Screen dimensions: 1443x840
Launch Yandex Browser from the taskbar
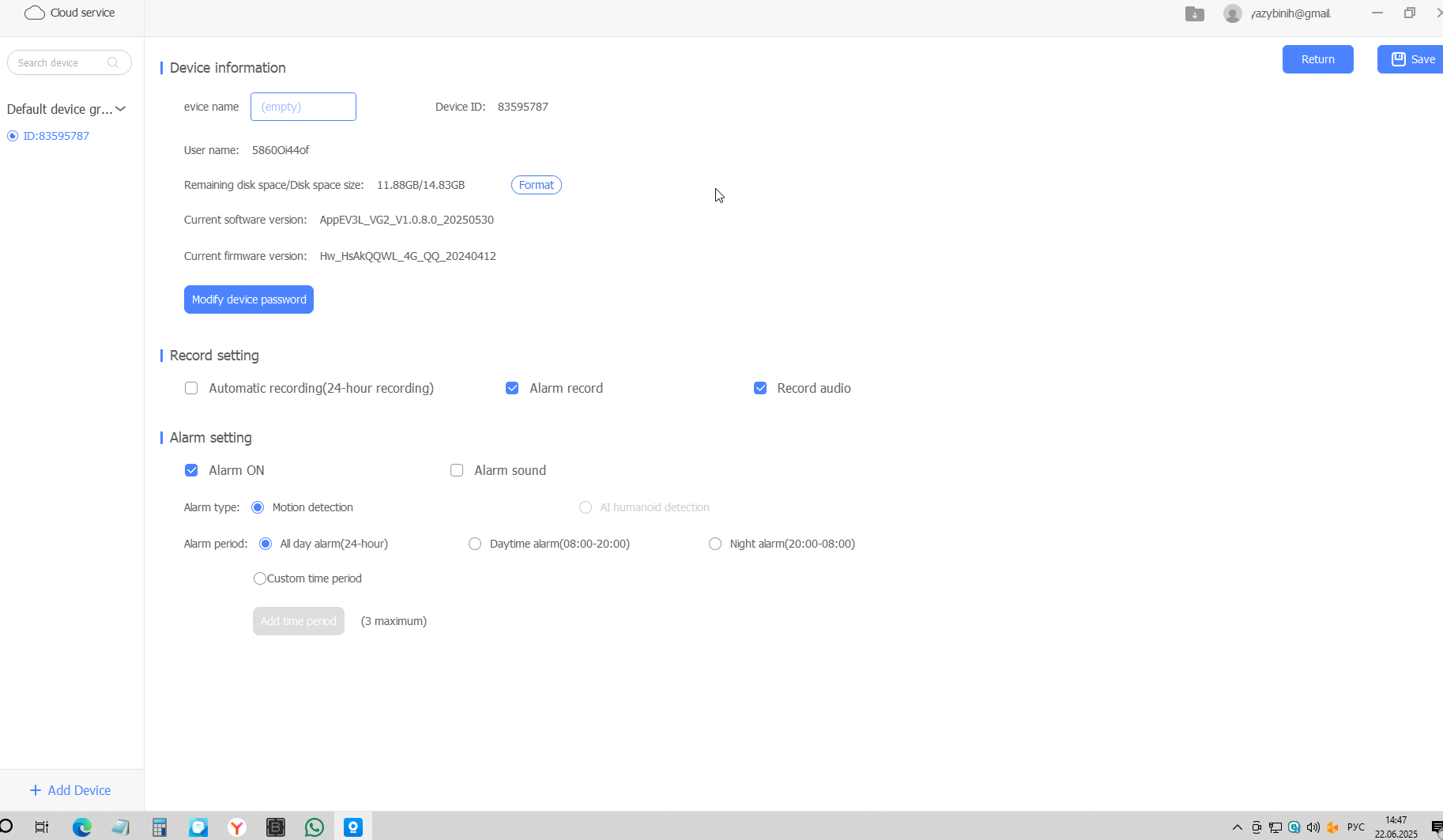237,827
